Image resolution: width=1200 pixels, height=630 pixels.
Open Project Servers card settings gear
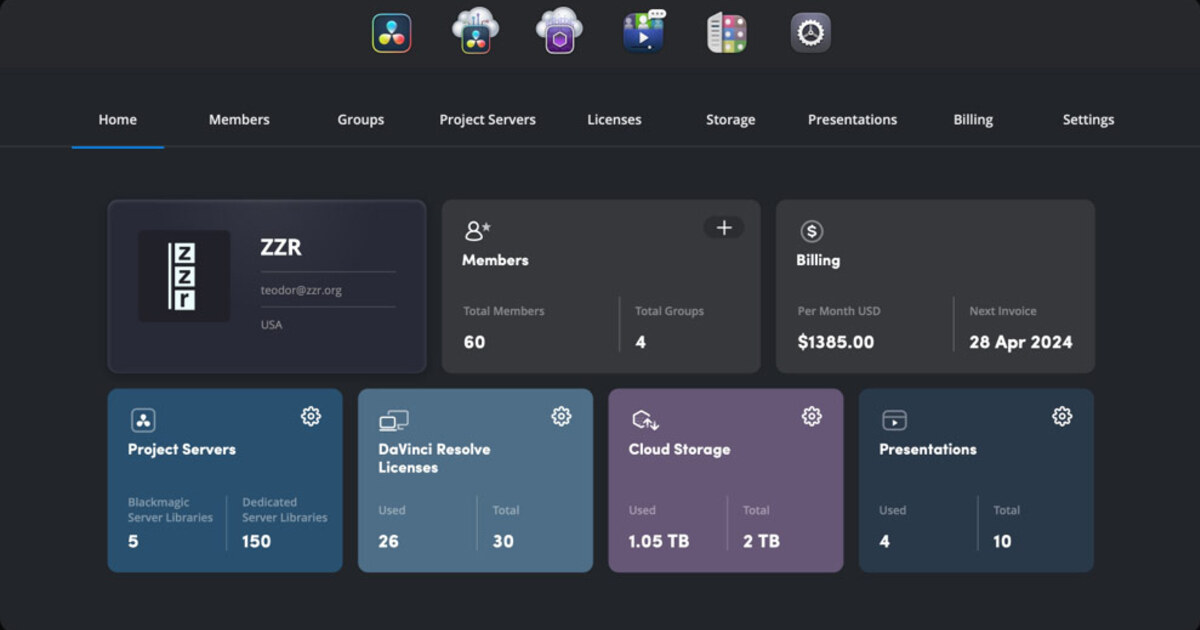(x=311, y=417)
